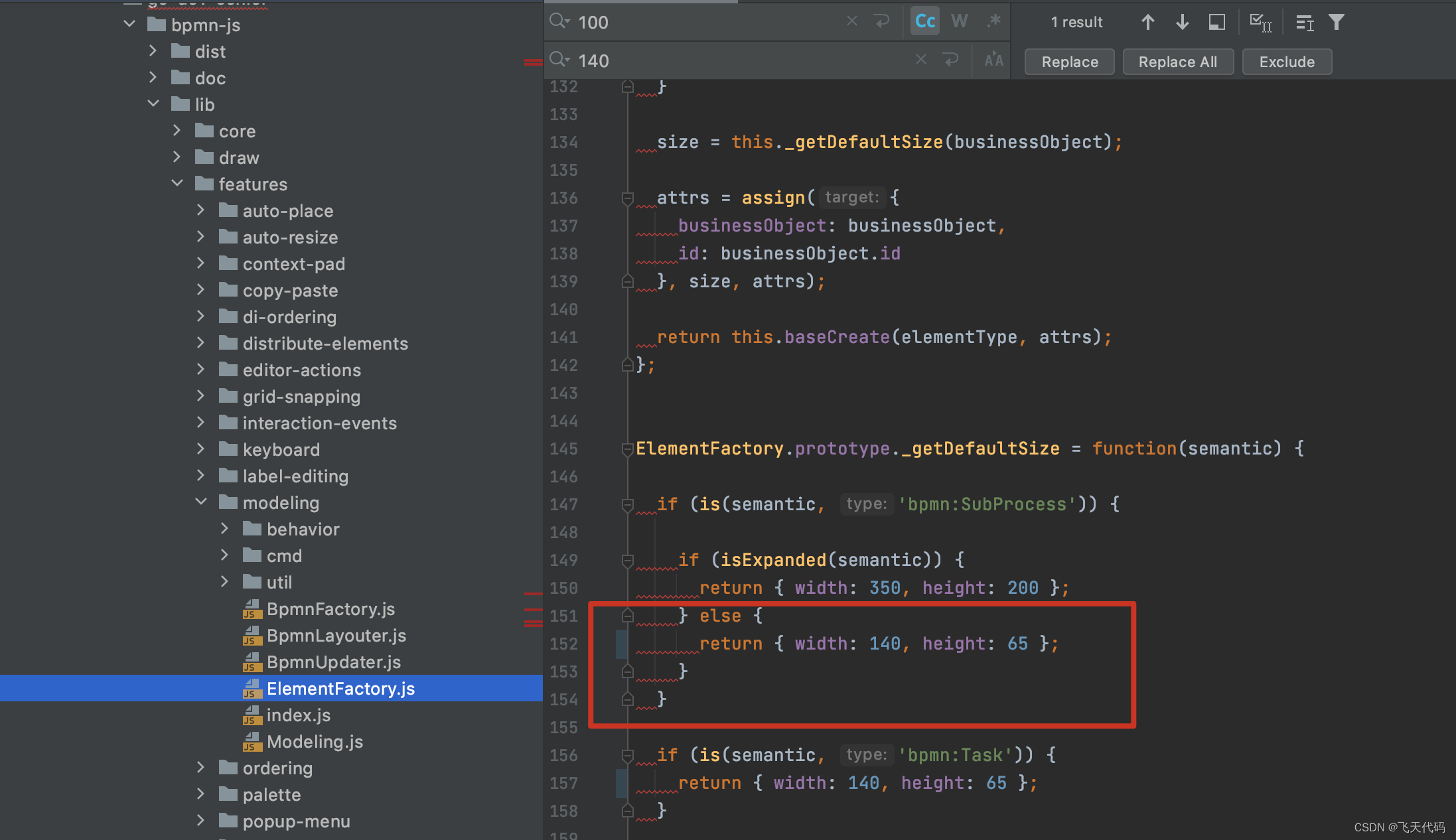The height and width of the screenshot is (840, 1456).
Task: Expand the doc folder
Action: (x=153, y=78)
